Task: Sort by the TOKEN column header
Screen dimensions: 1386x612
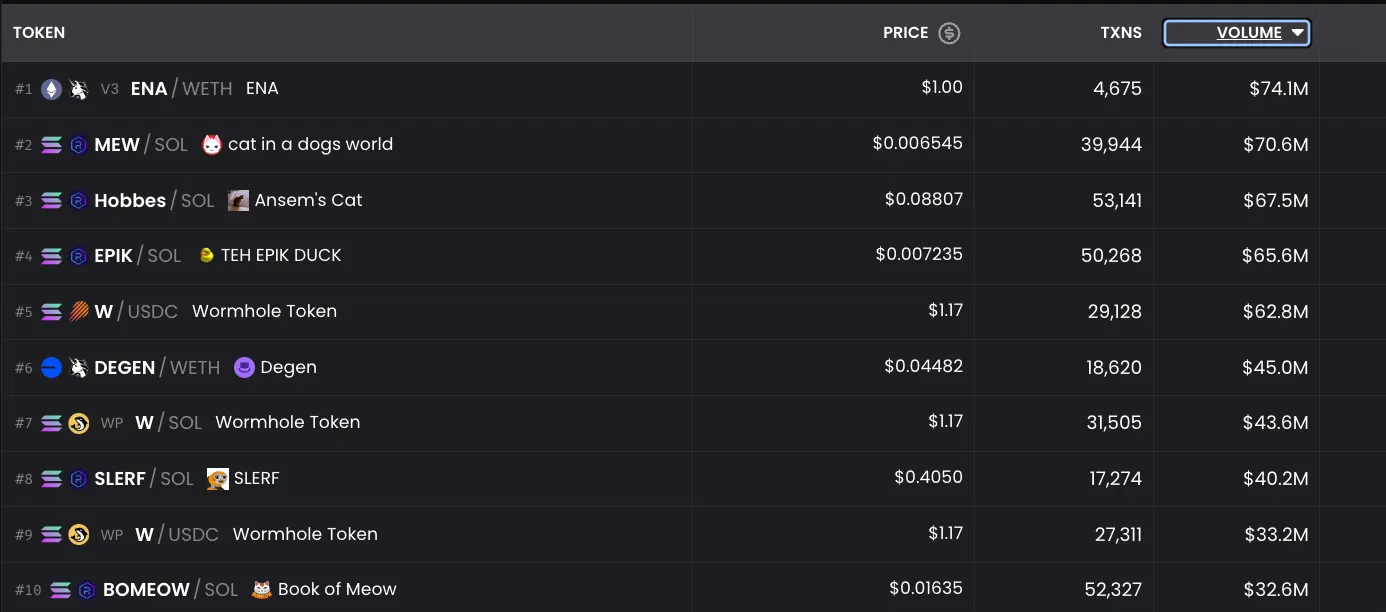Action: [x=39, y=32]
